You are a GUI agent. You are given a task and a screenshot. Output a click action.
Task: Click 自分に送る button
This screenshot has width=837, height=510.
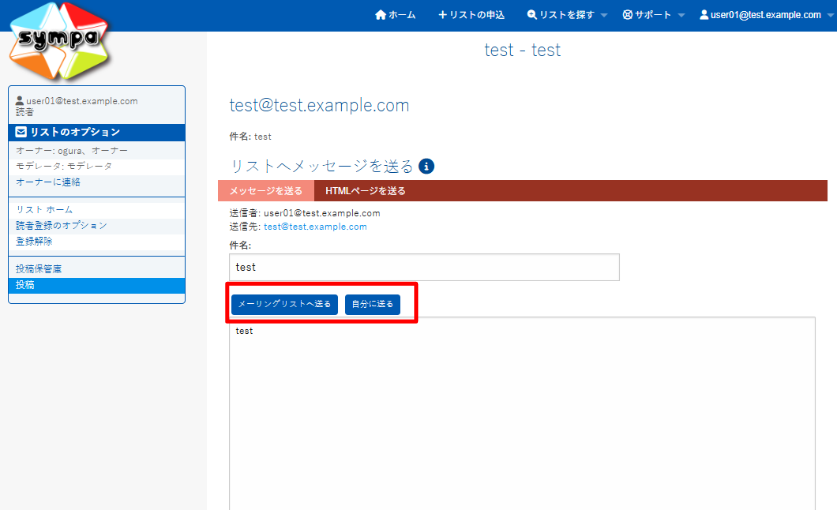(373, 304)
